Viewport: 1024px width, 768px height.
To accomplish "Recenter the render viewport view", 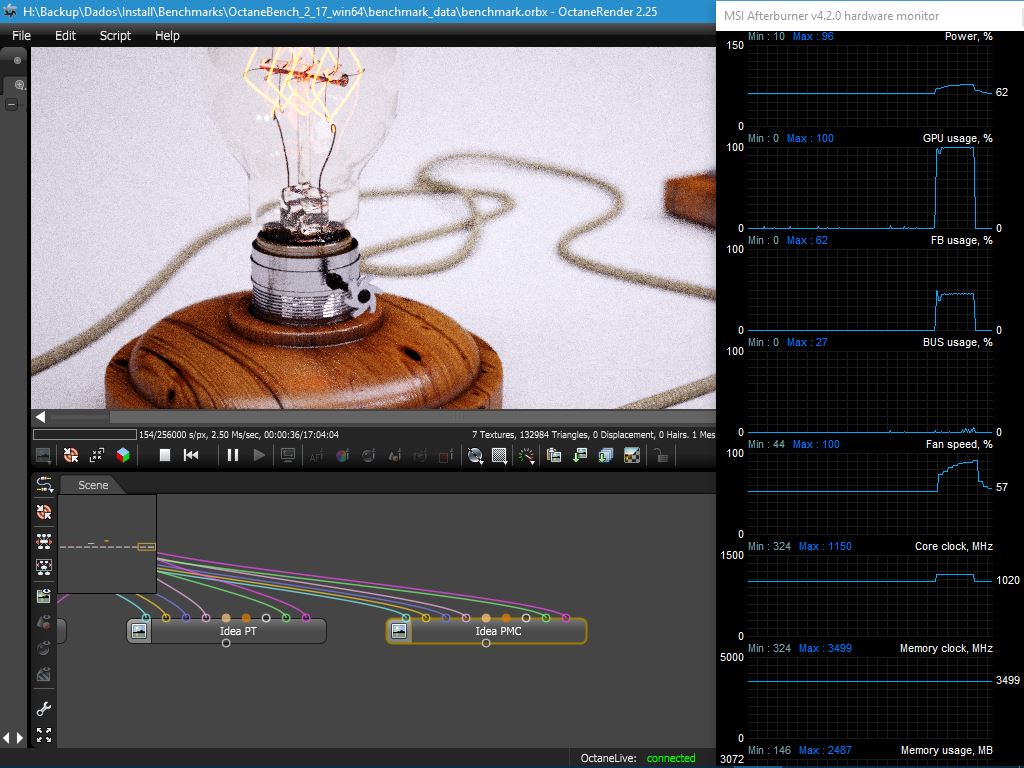I will [71, 455].
